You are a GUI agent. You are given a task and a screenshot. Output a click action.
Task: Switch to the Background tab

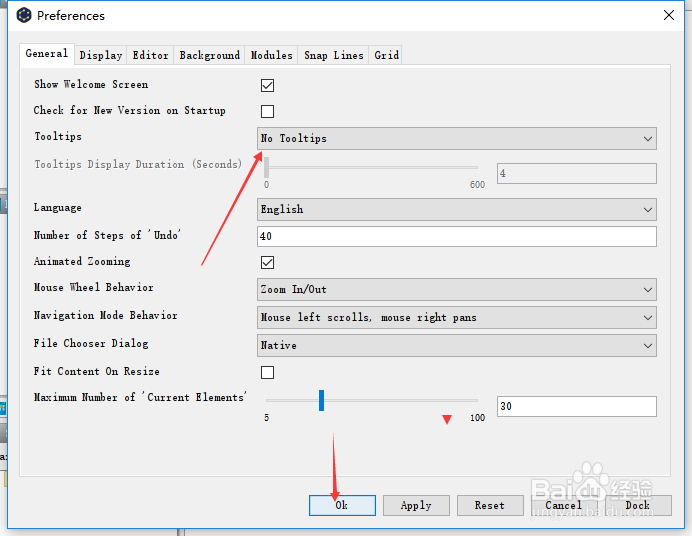210,56
